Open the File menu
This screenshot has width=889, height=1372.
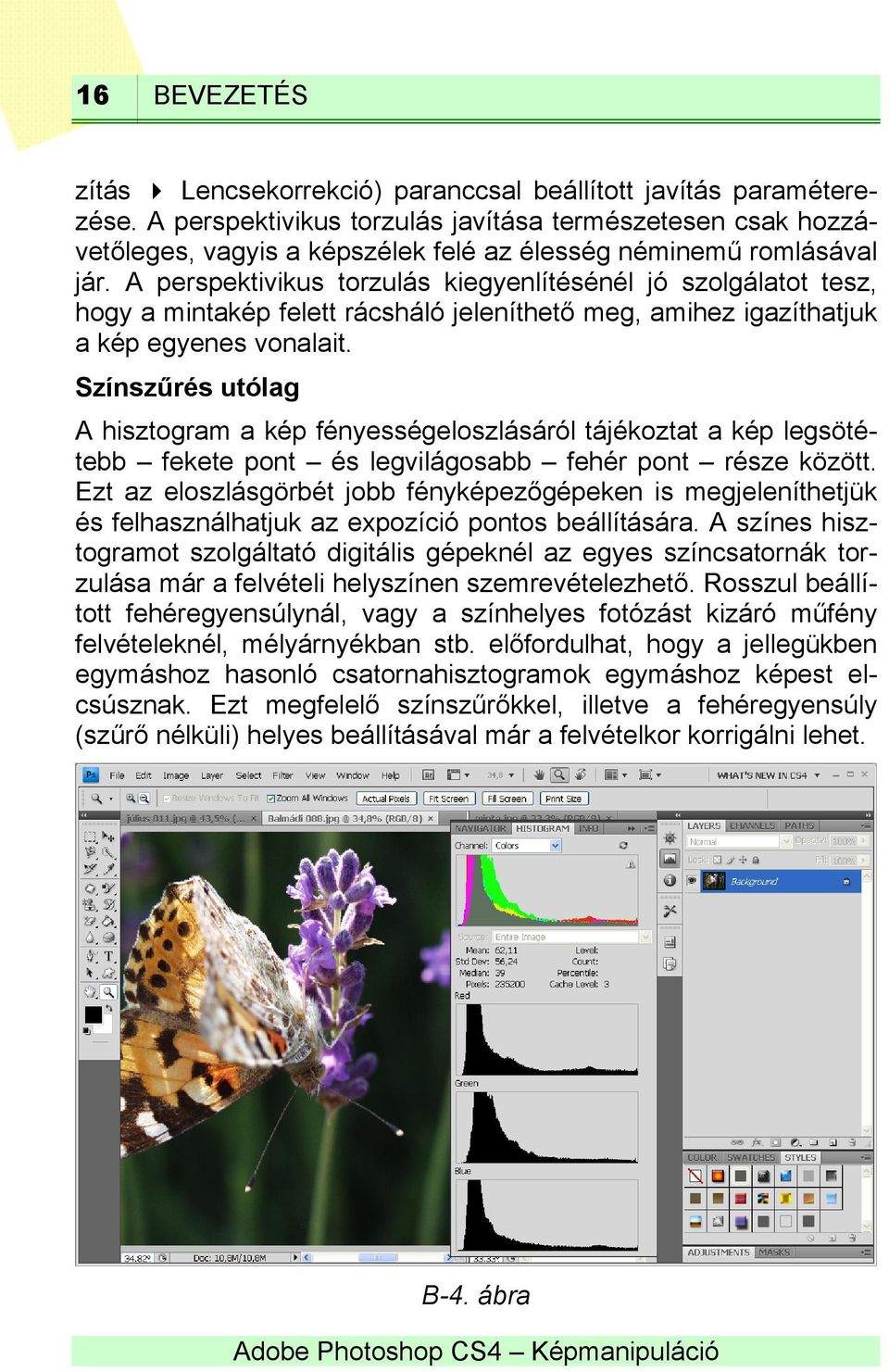[x=117, y=775]
